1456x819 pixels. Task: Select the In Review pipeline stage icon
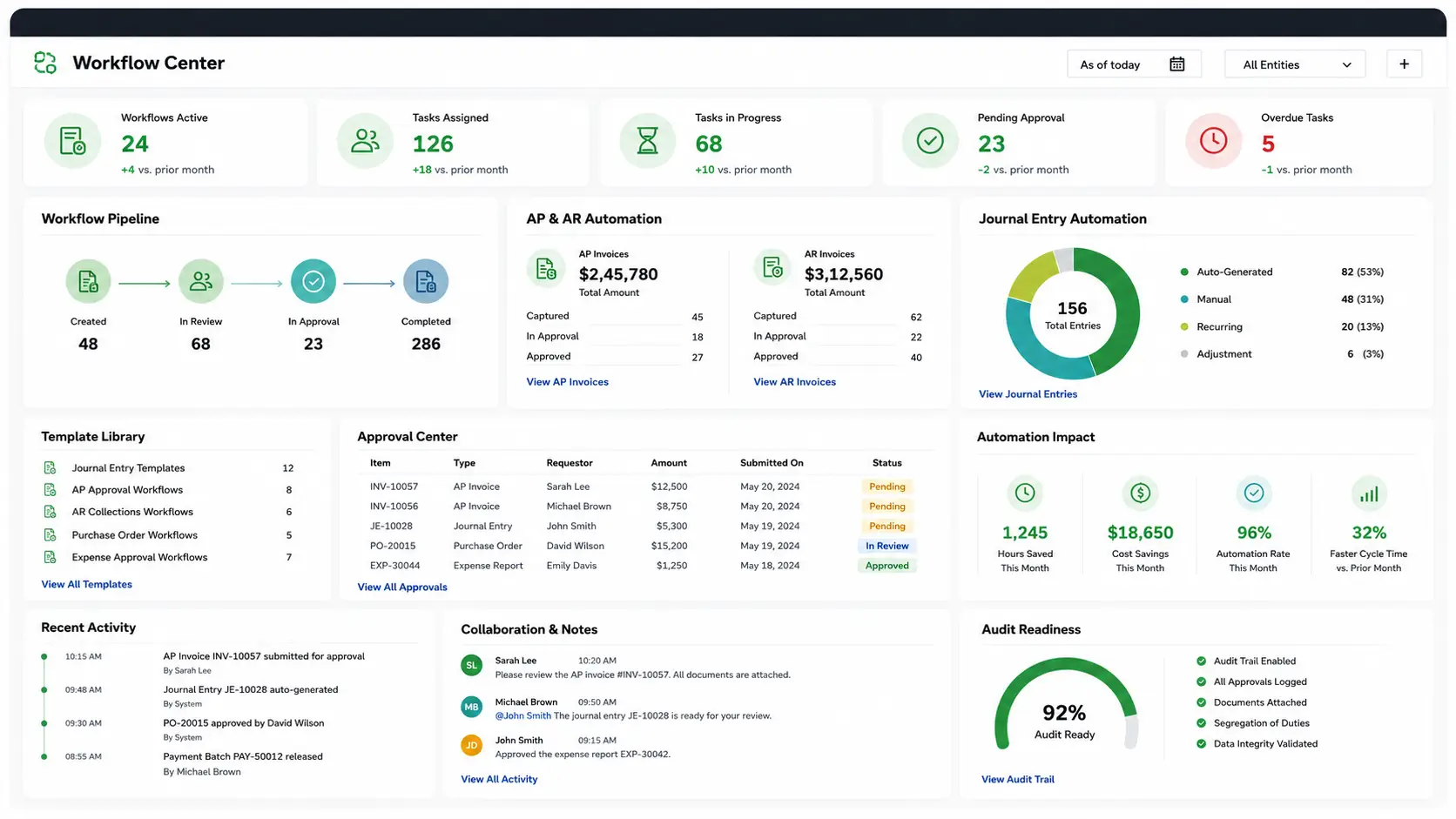[x=200, y=282]
